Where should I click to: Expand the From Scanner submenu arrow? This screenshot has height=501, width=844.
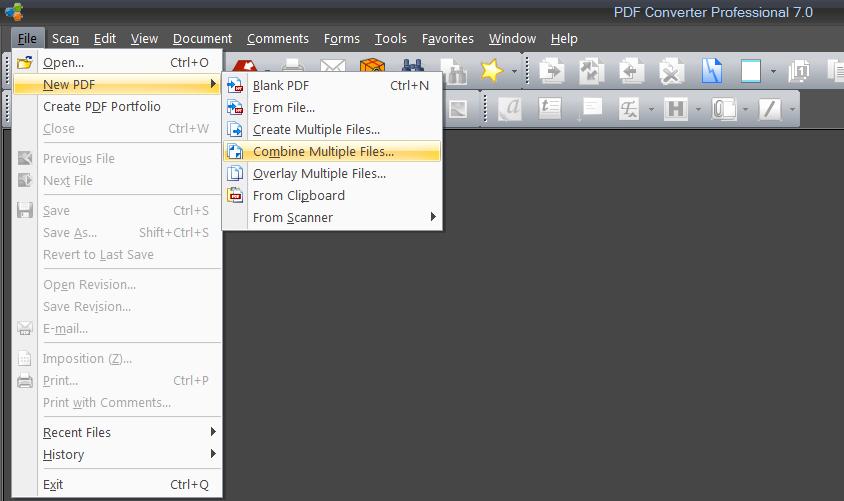[x=433, y=217]
